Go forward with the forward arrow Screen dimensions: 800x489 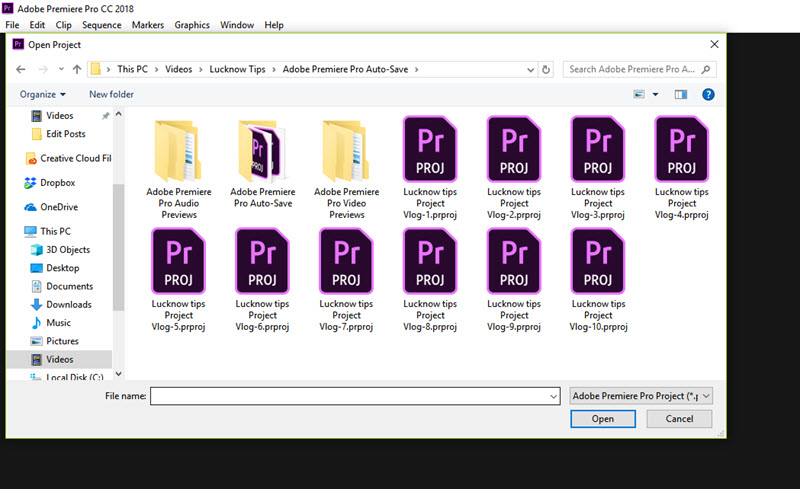tap(43, 69)
